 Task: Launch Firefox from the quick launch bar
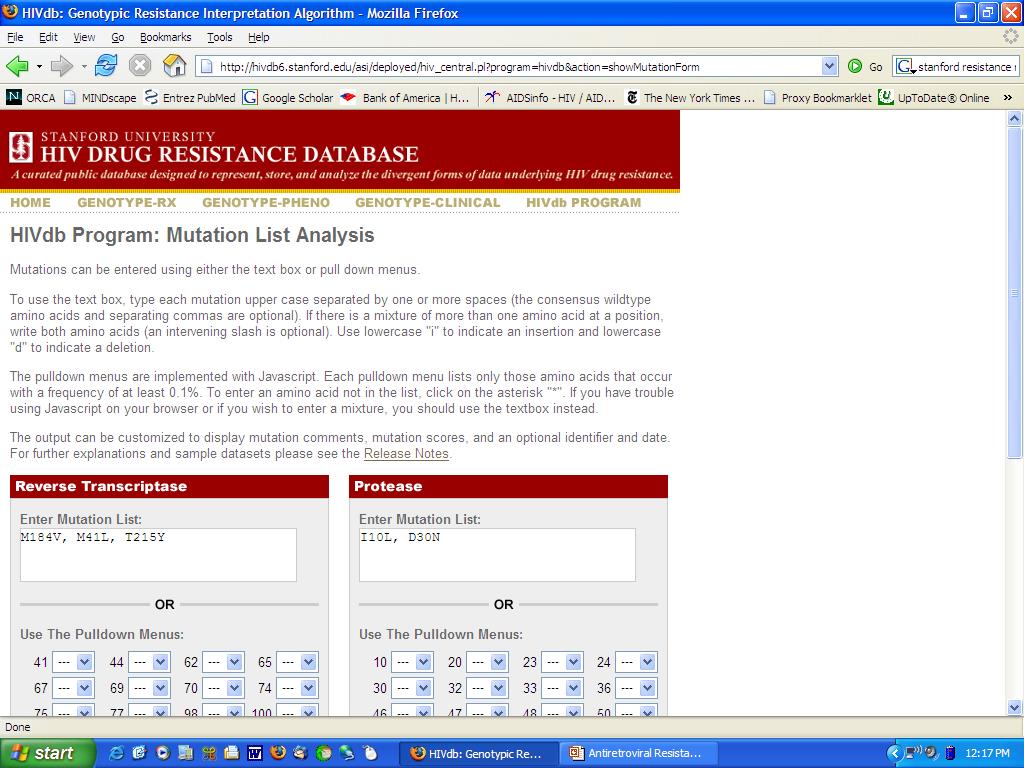click(x=278, y=753)
